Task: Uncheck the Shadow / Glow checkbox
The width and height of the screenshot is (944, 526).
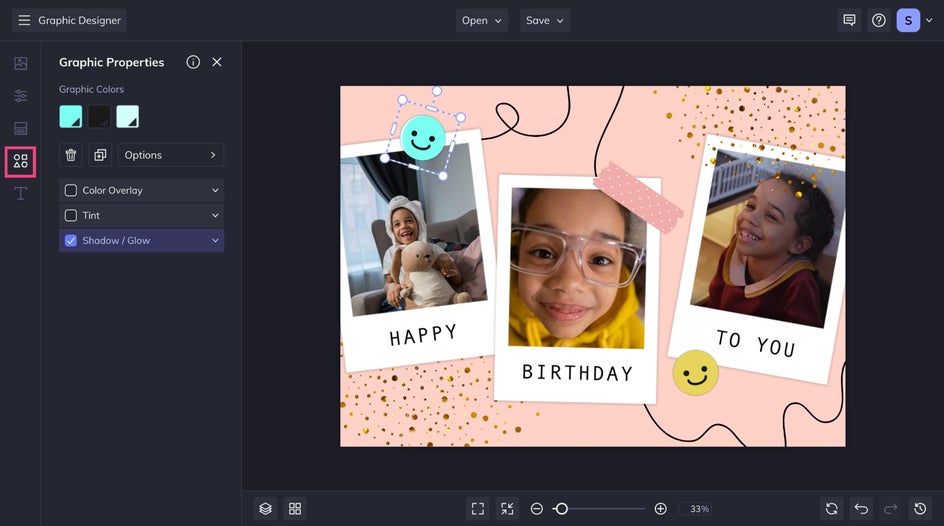Action: point(70,241)
